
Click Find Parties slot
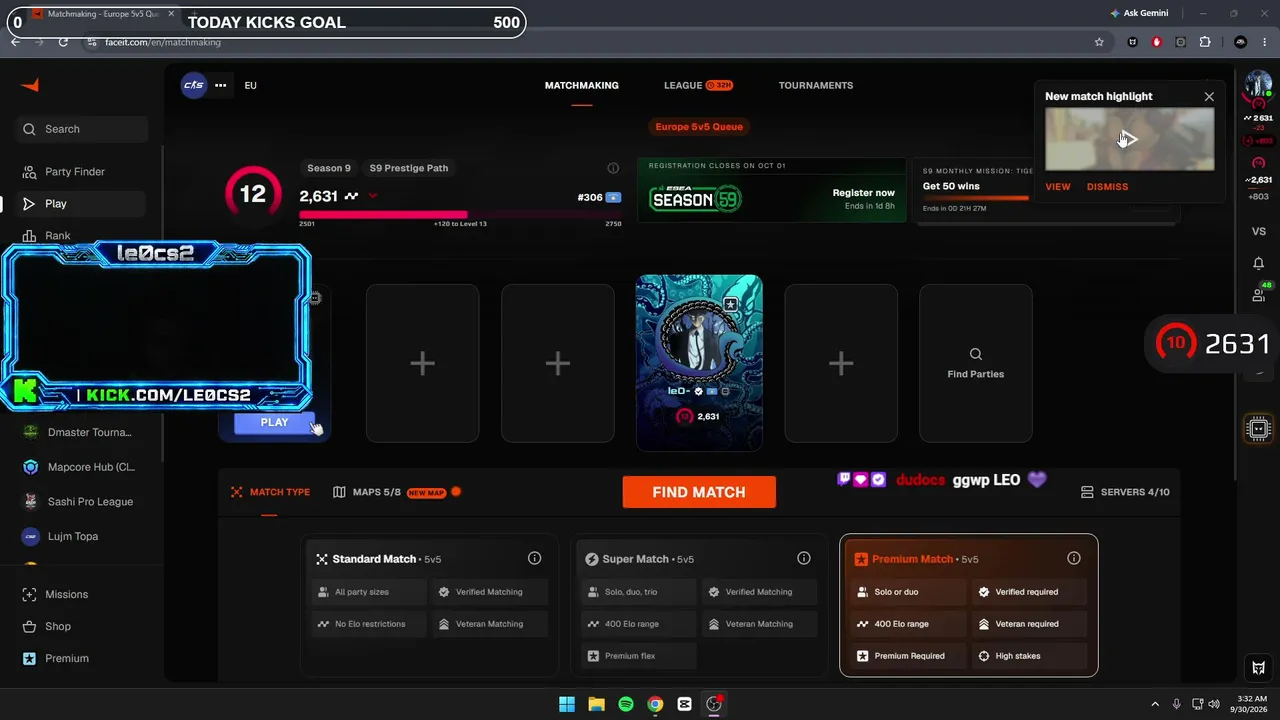tap(976, 363)
